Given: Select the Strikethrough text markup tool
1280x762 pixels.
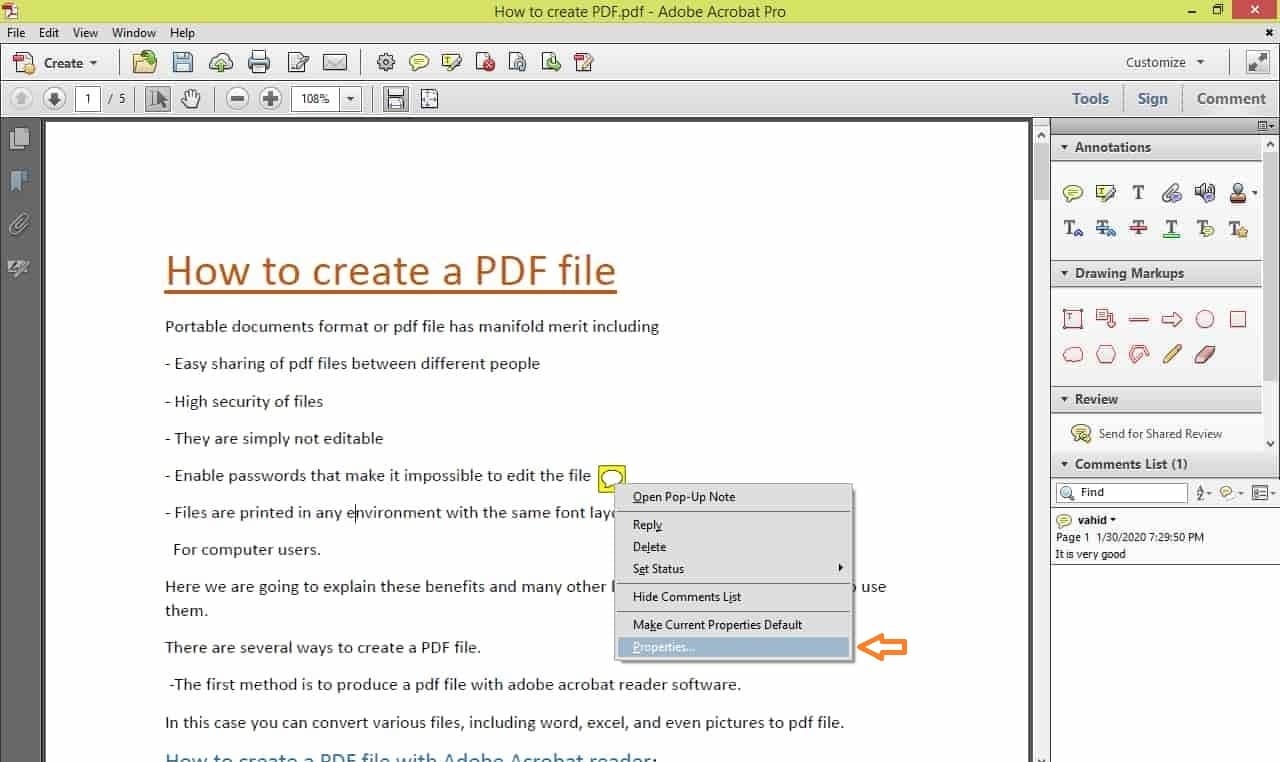Looking at the screenshot, I should 1137,228.
